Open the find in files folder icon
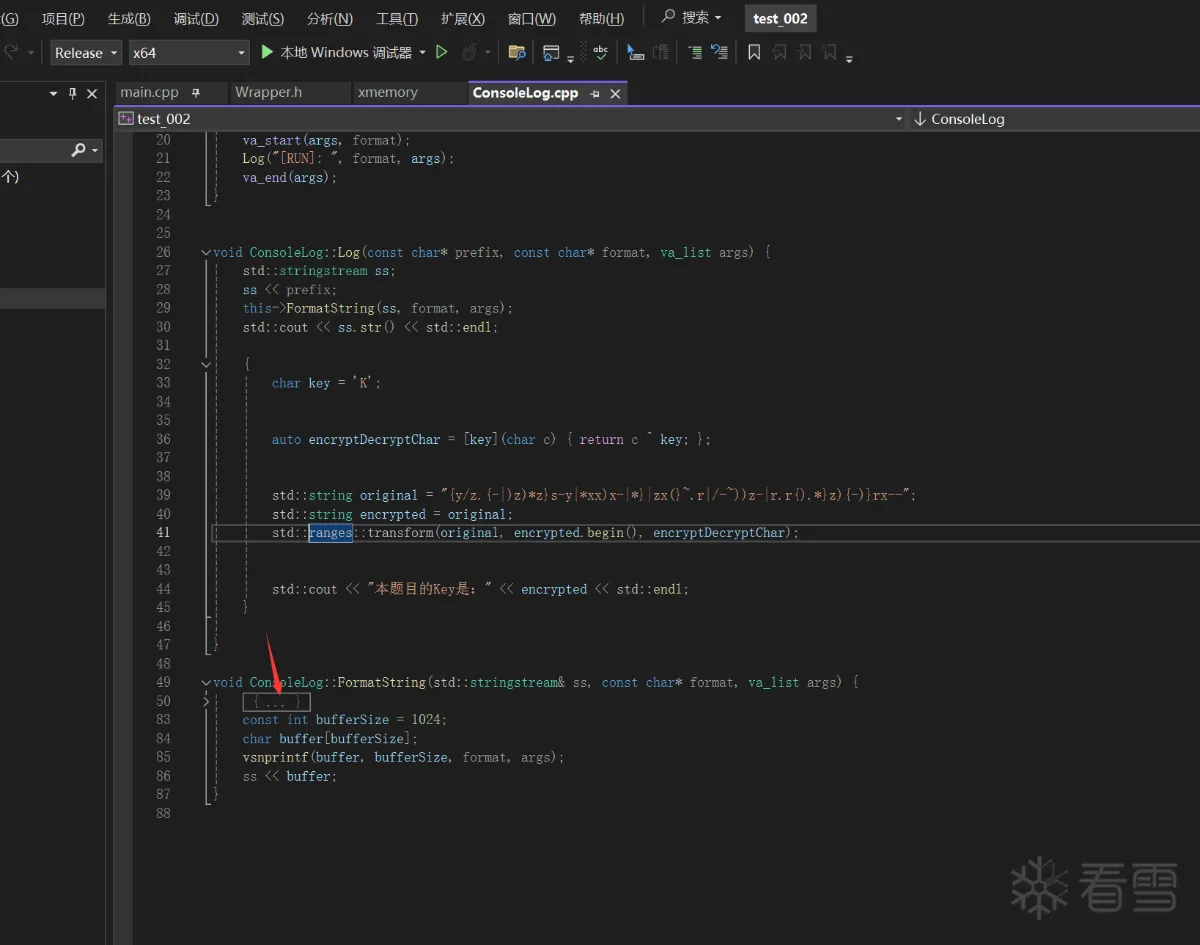 coord(517,52)
